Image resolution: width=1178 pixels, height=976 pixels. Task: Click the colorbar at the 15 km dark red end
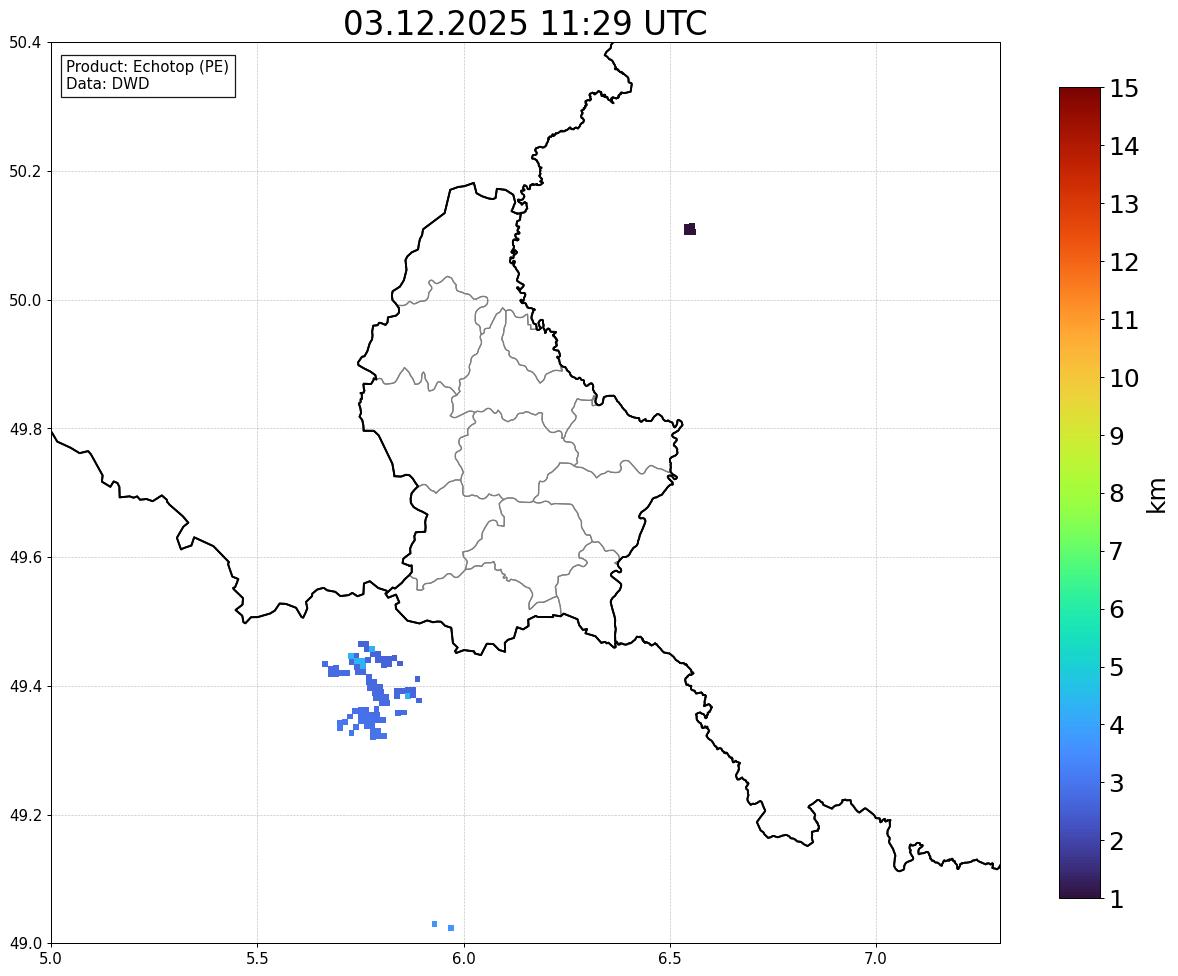click(1080, 90)
